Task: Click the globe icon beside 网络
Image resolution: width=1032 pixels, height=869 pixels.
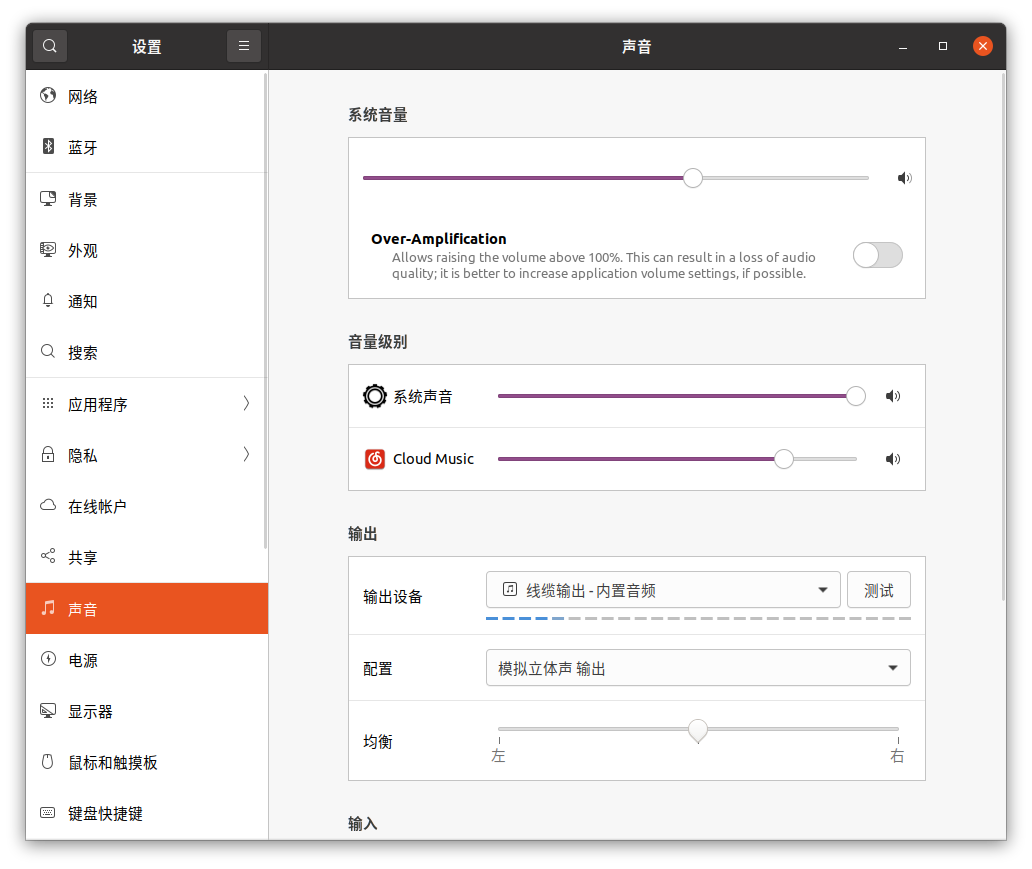Action: [x=48, y=95]
